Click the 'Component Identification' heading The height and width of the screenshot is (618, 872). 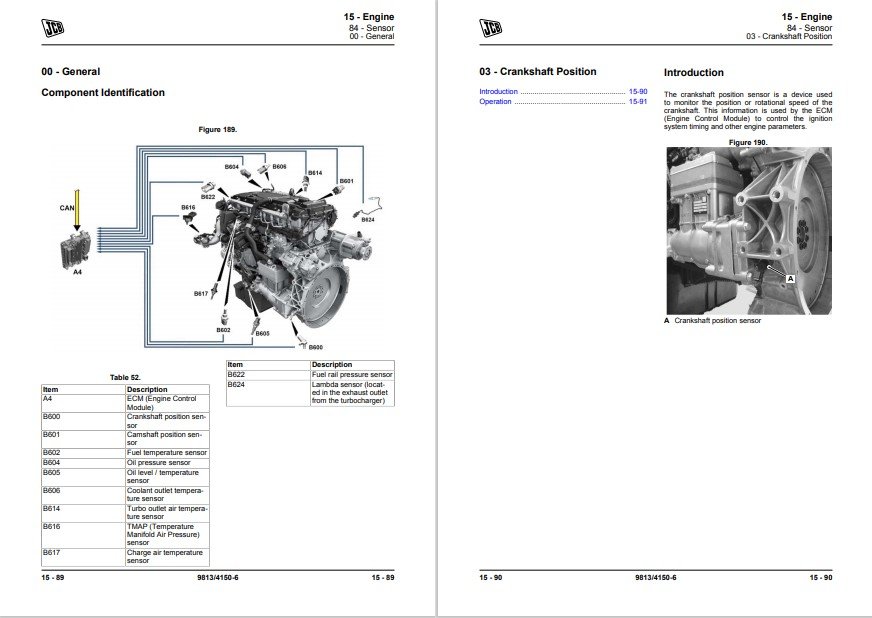103,93
